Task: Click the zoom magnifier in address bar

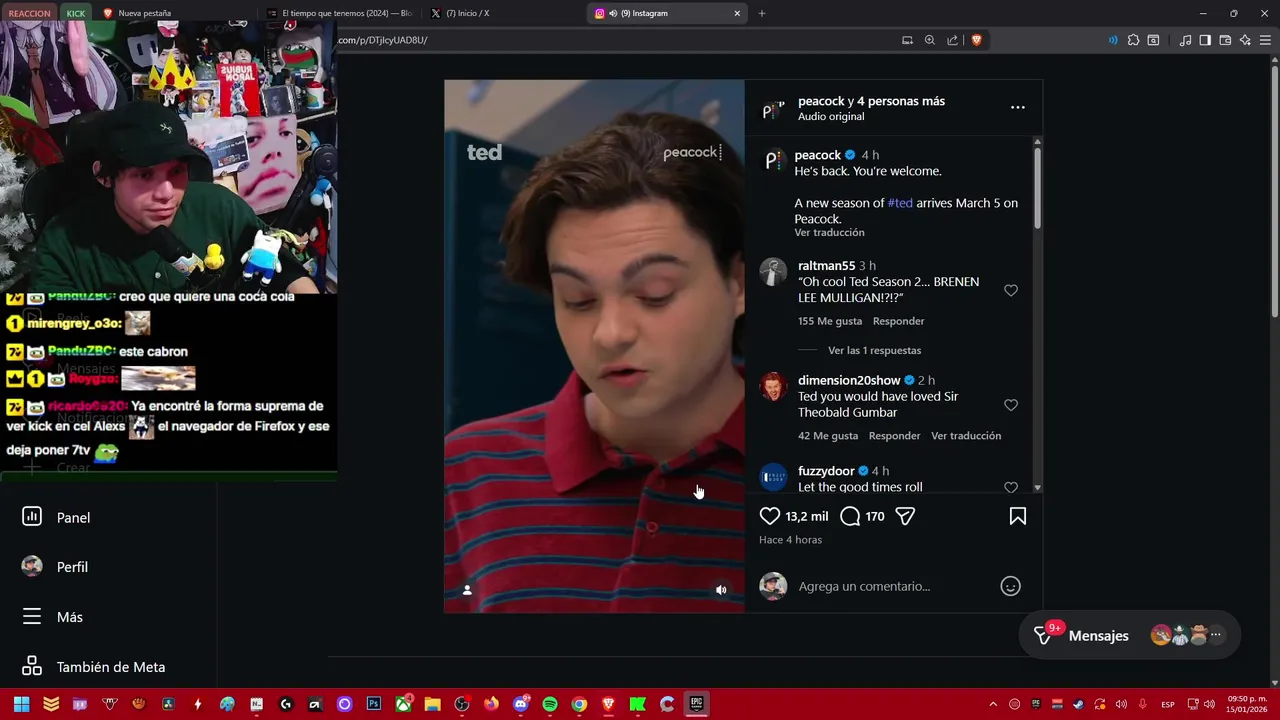Action: coord(930,40)
